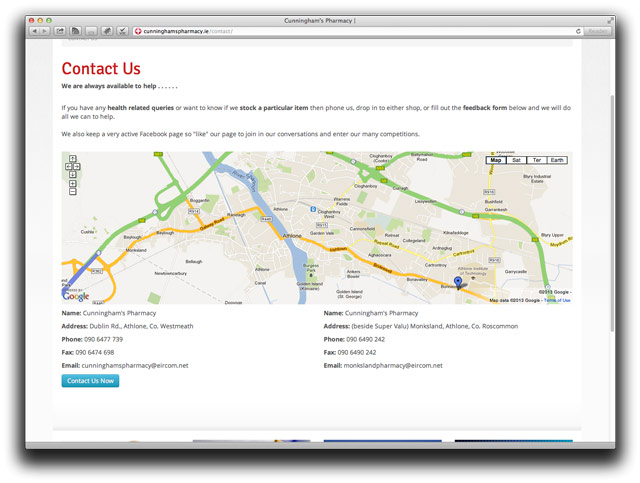Click the blank toolbar button beside RSS icon
This screenshot has height=483, width=640.
pyautogui.click(x=91, y=31)
